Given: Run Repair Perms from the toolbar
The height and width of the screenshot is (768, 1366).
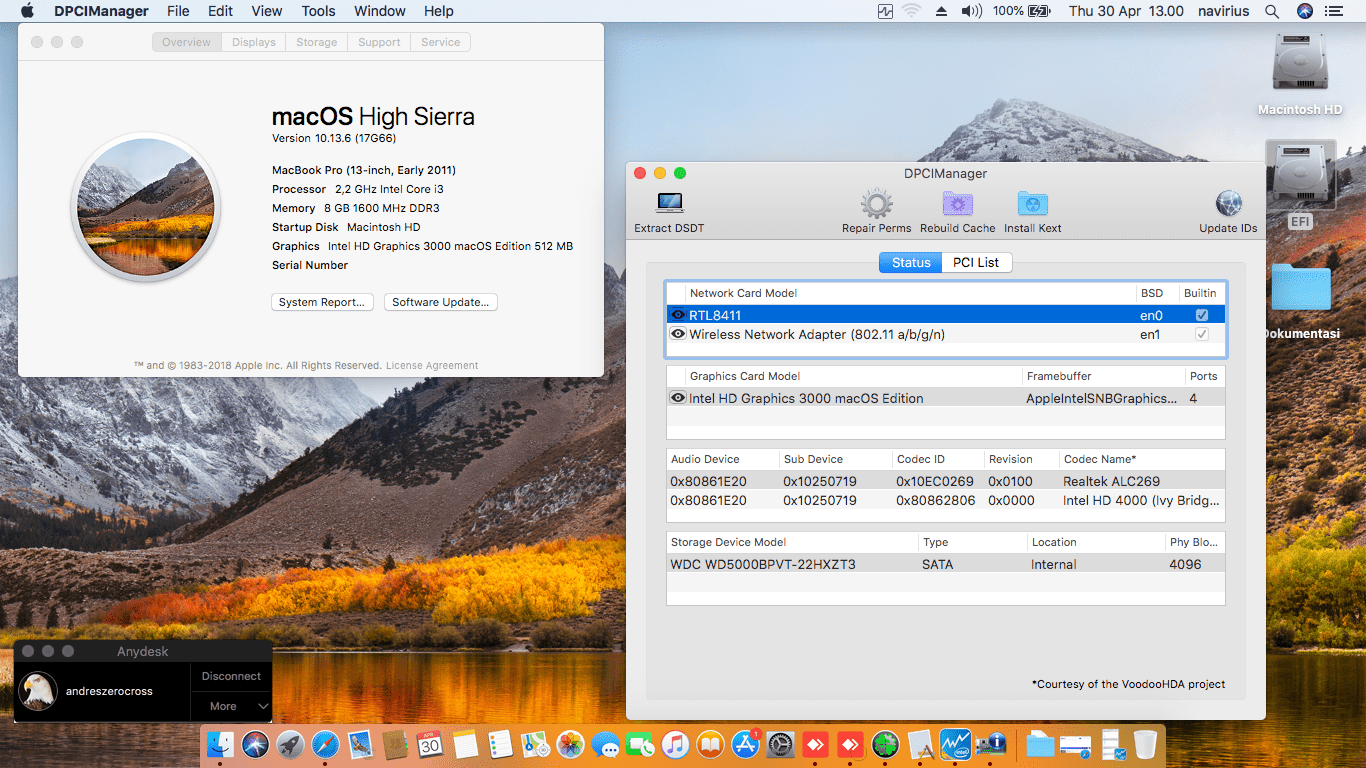Looking at the screenshot, I should (x=876, y=204).
